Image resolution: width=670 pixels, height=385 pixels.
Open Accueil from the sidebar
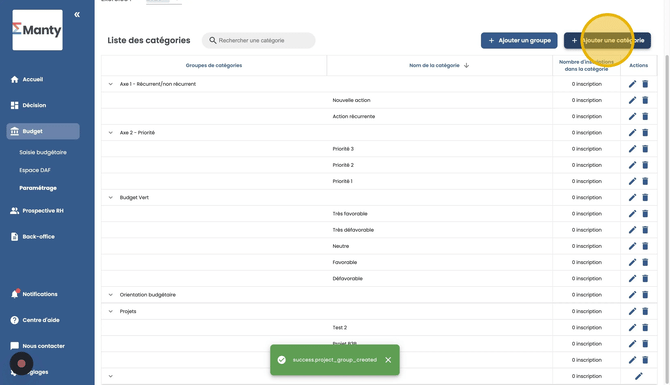27,79
